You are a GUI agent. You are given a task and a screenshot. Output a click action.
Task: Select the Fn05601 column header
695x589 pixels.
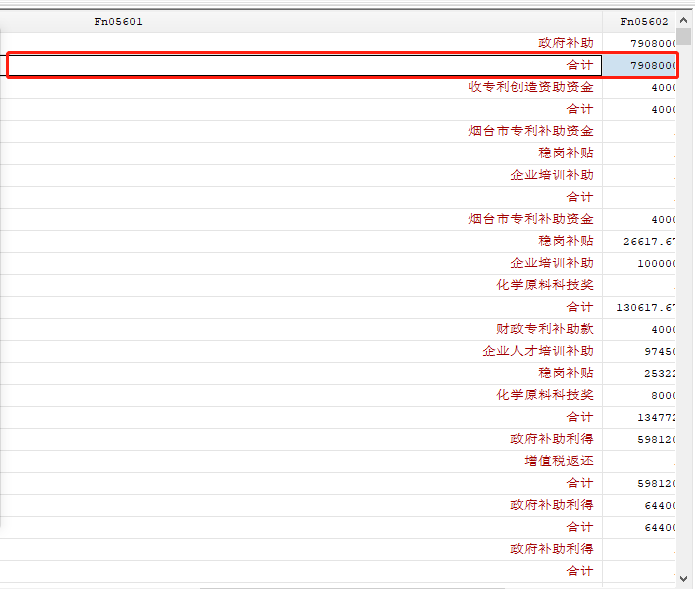(301, 22)
